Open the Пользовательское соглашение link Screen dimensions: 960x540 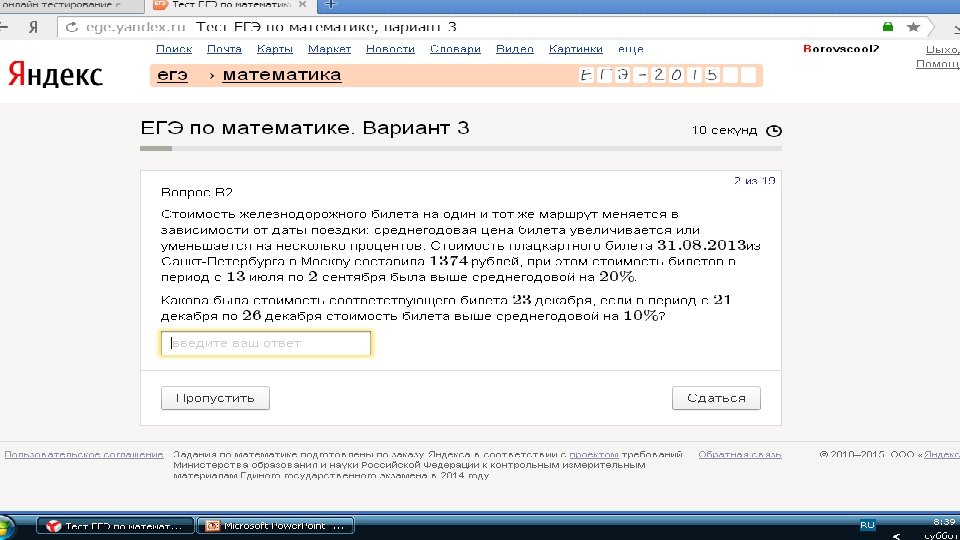point(84,454)
